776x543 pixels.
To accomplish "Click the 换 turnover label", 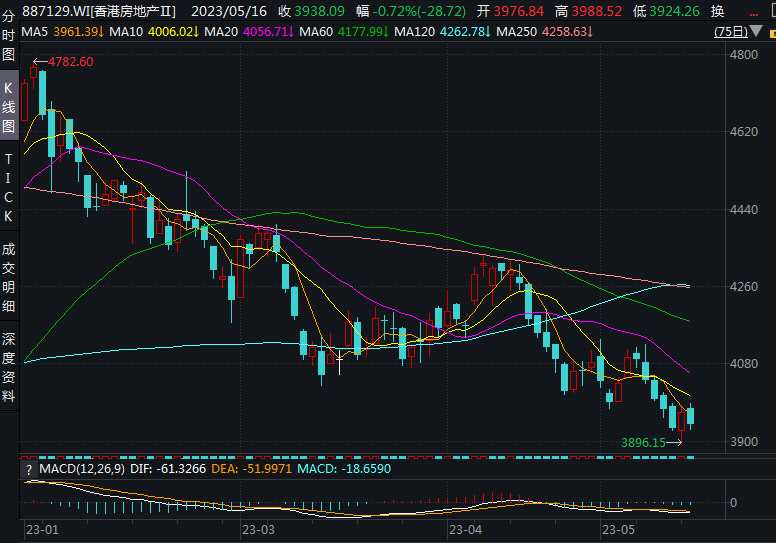I will pos(718,11).
